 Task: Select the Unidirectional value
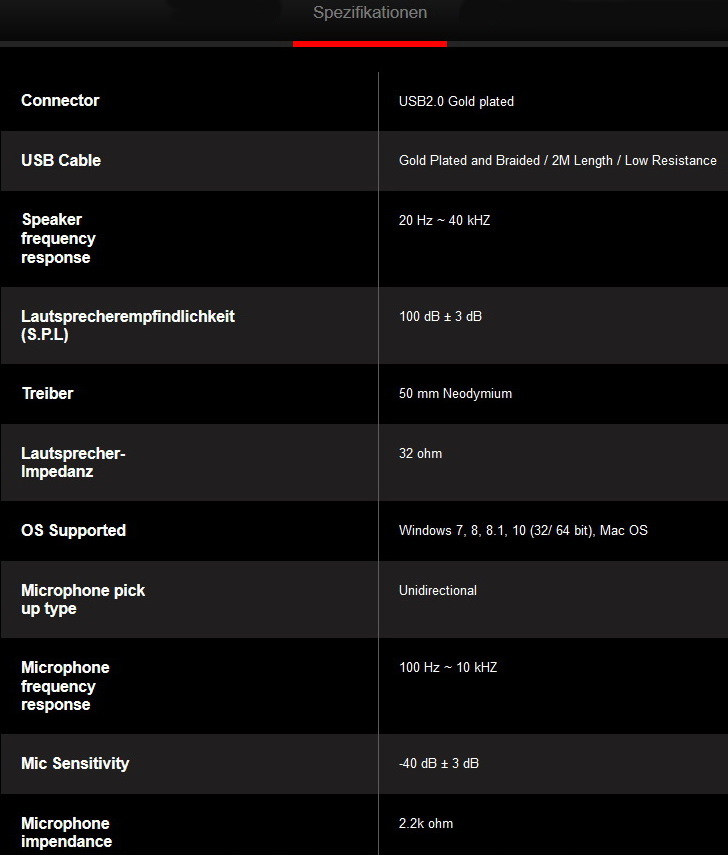tap(438, 590)
